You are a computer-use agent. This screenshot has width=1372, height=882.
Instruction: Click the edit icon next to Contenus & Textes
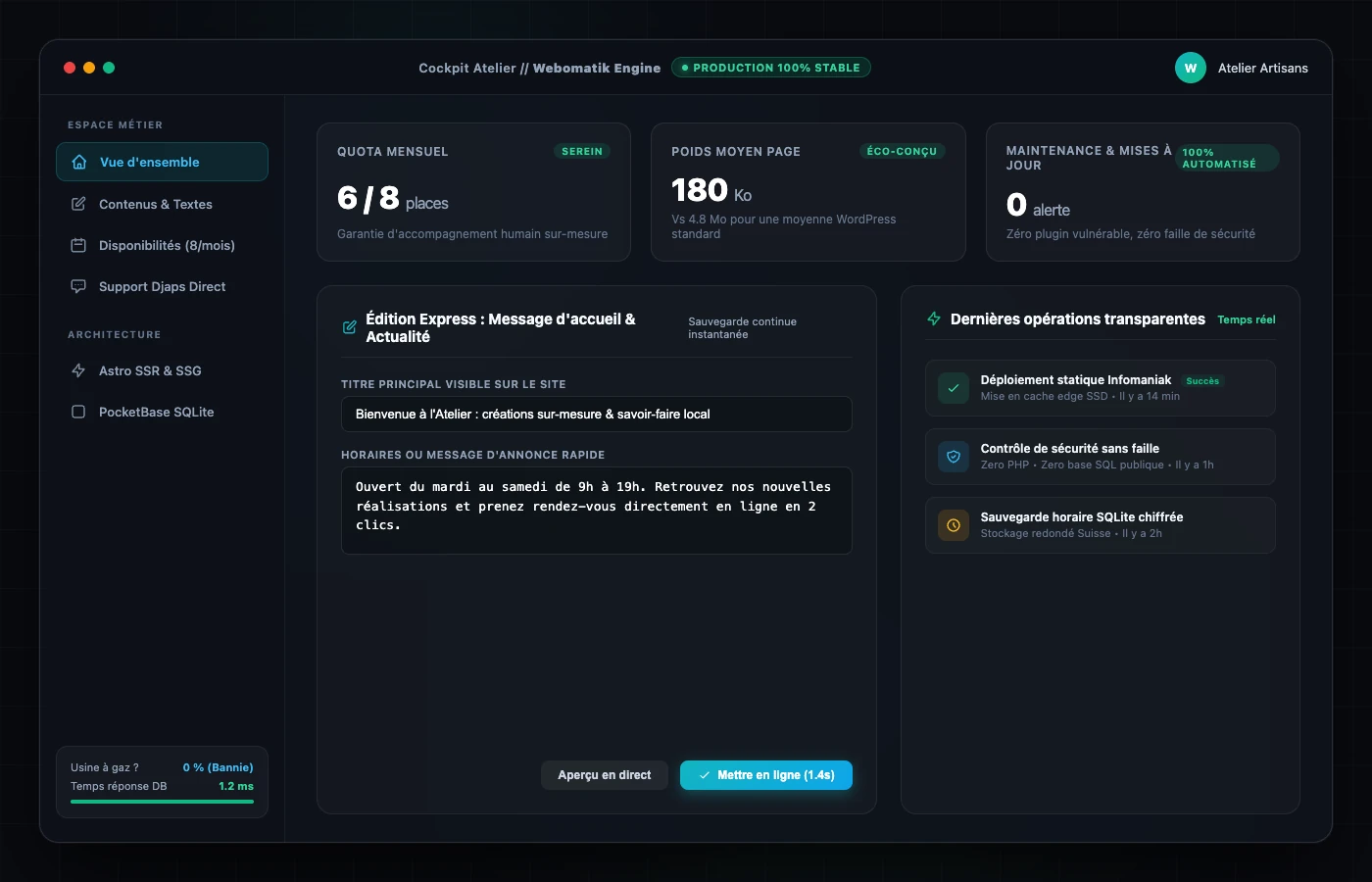[x=78, y=204]
